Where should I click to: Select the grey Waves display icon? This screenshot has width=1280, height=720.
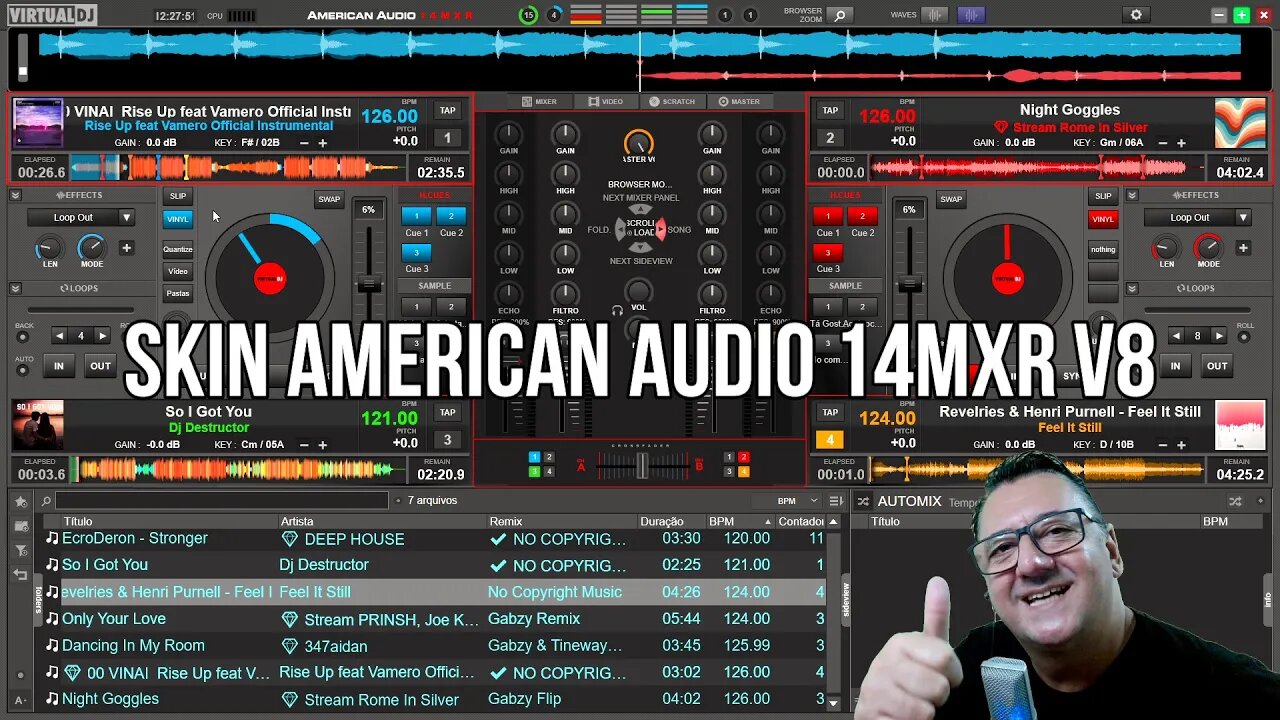click(x=935, y=15)
